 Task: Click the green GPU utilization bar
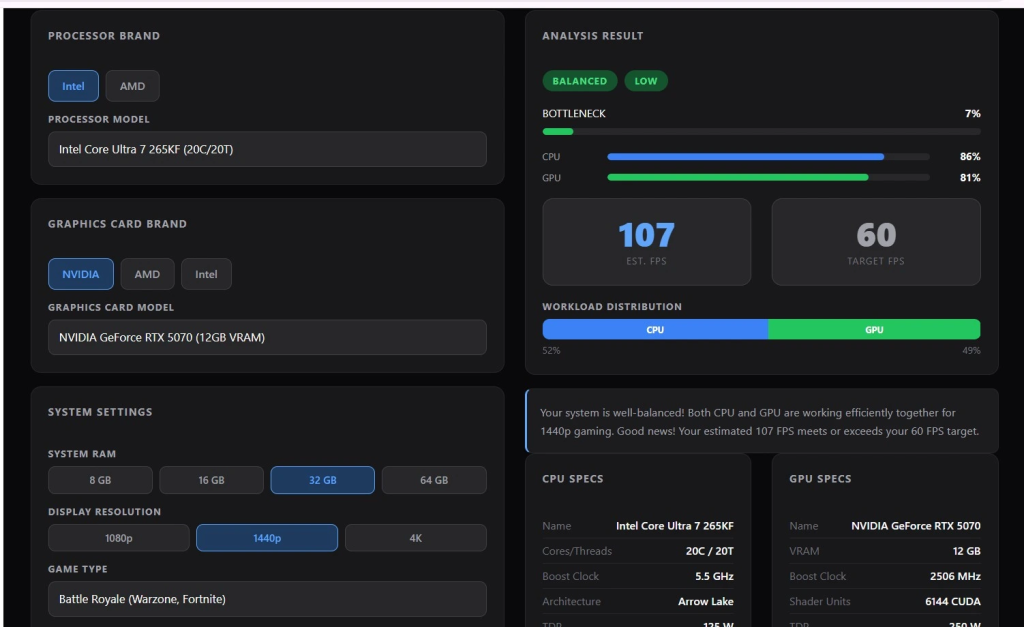click(x=738, y=178)
